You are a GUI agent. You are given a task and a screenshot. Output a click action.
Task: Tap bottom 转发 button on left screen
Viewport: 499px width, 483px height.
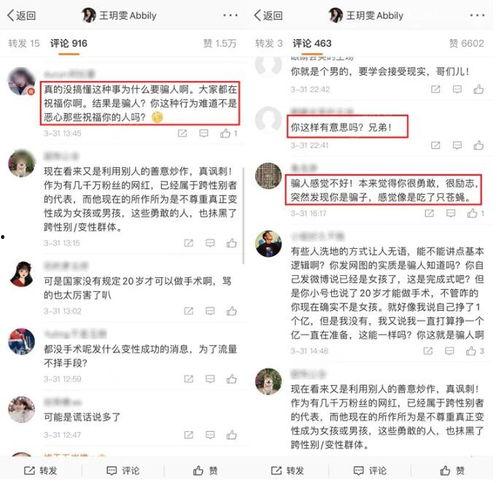tap(40, 471)
